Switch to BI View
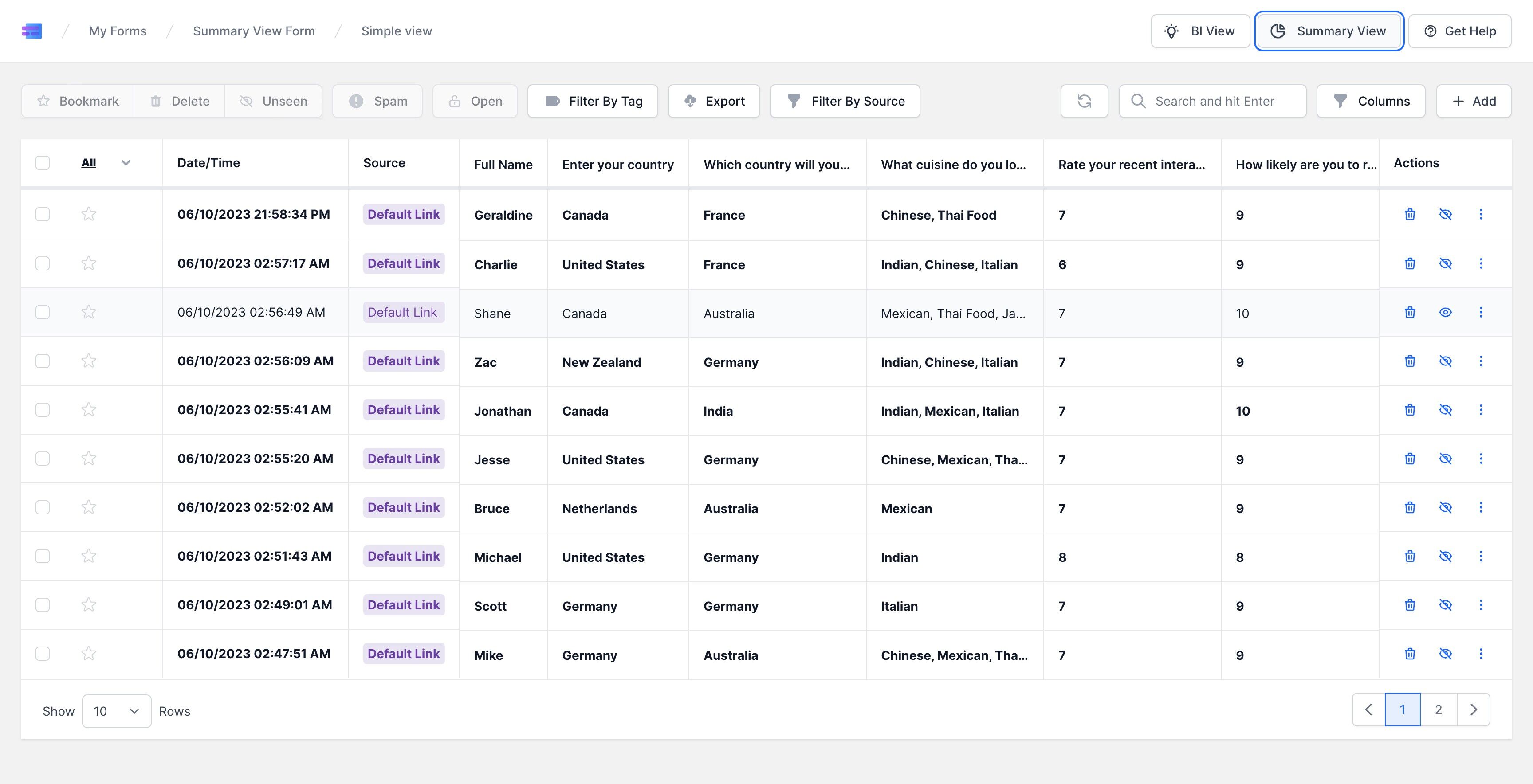Image resolution: width=1533 pixels, height=784 pixels. pos(1200,31)
